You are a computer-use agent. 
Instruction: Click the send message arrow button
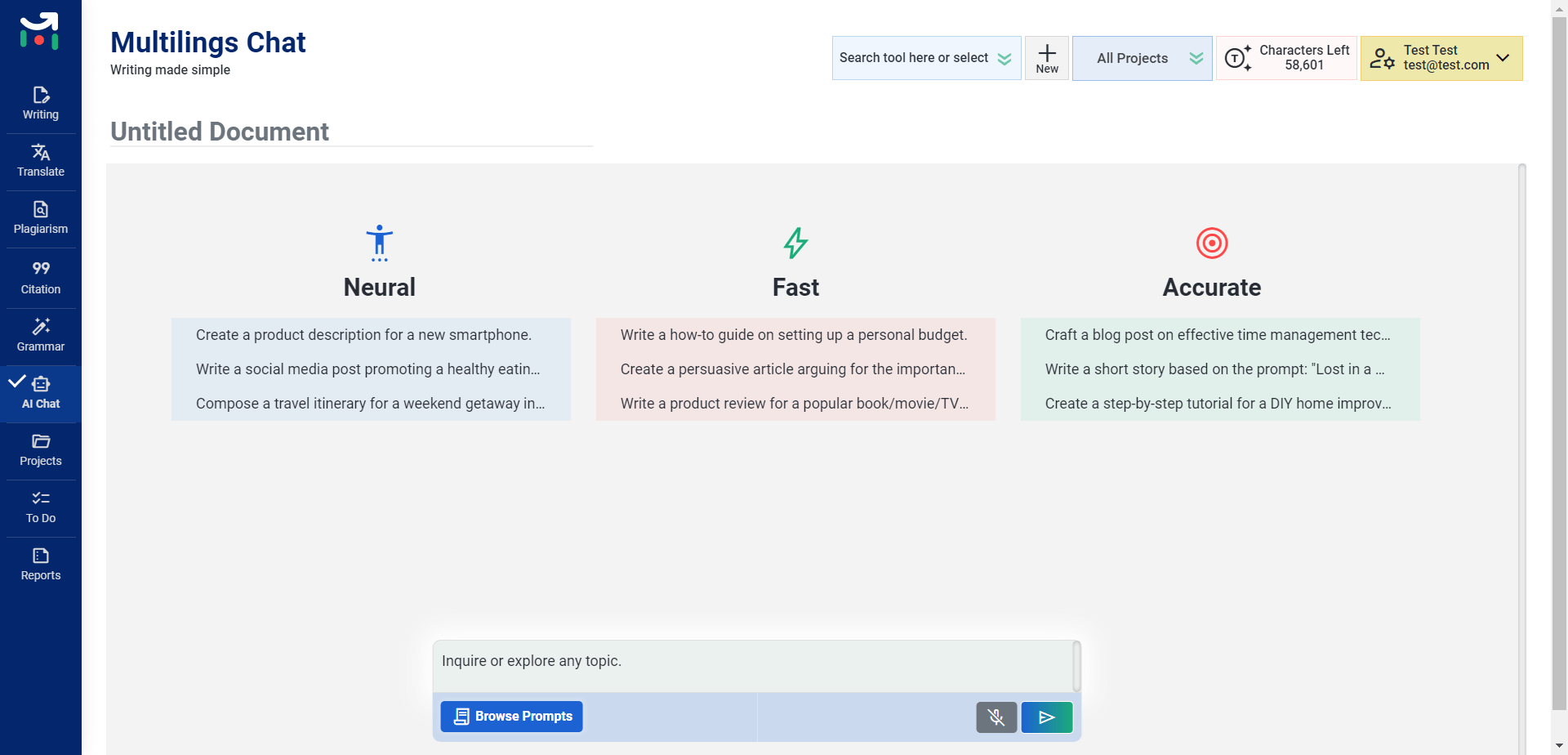click(1046, 717)
